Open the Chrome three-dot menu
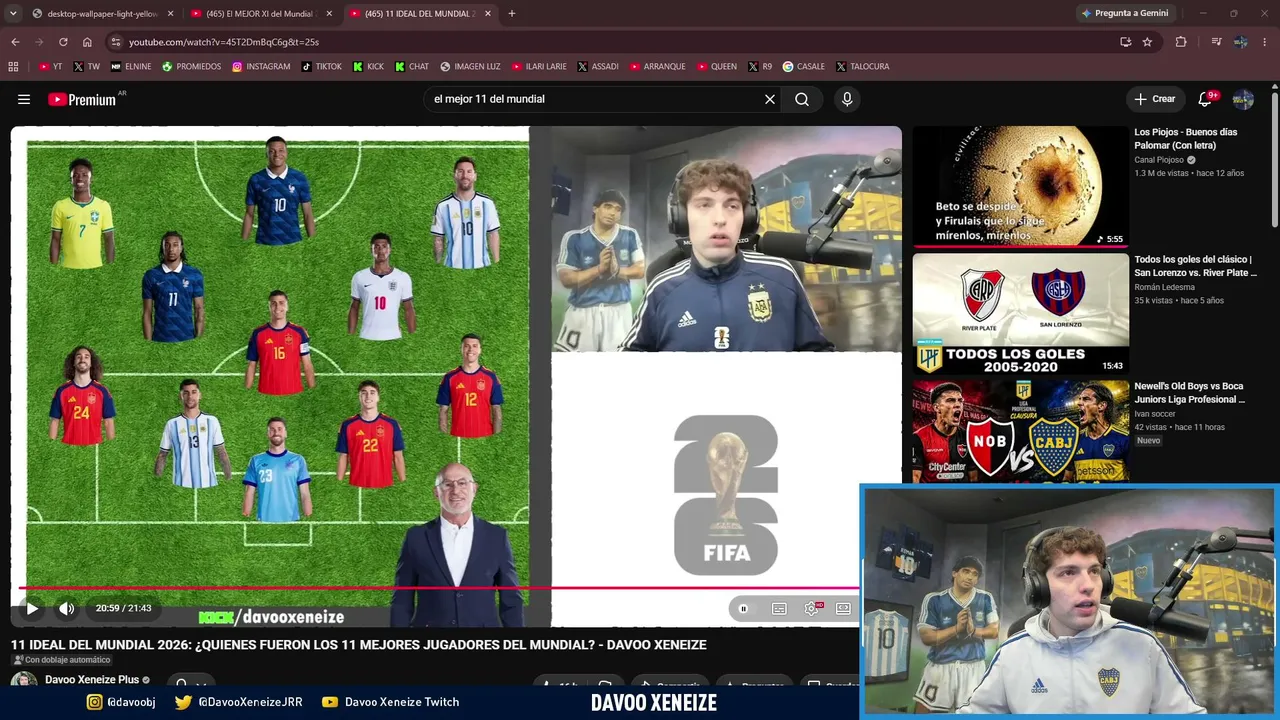The height and width of the screenshot is (720, 1280). pyautogui.click(x=1265, y=42)
